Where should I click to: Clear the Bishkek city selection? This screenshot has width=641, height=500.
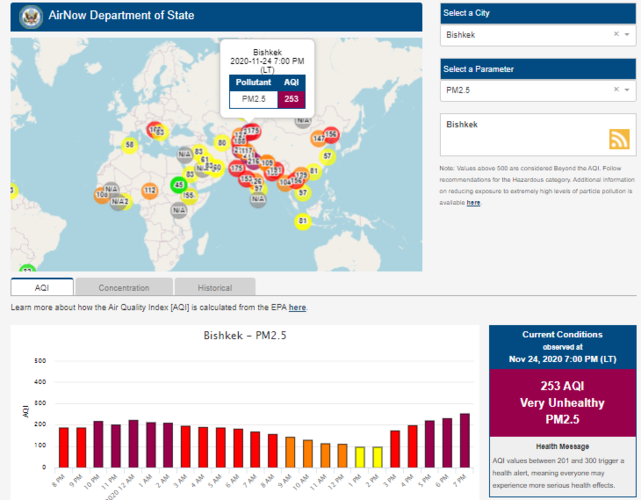[x=616, y=35]
